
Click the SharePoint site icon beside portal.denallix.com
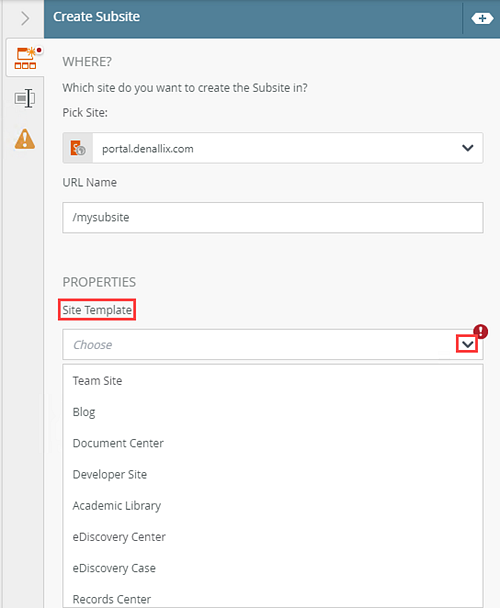coord(78,148)
